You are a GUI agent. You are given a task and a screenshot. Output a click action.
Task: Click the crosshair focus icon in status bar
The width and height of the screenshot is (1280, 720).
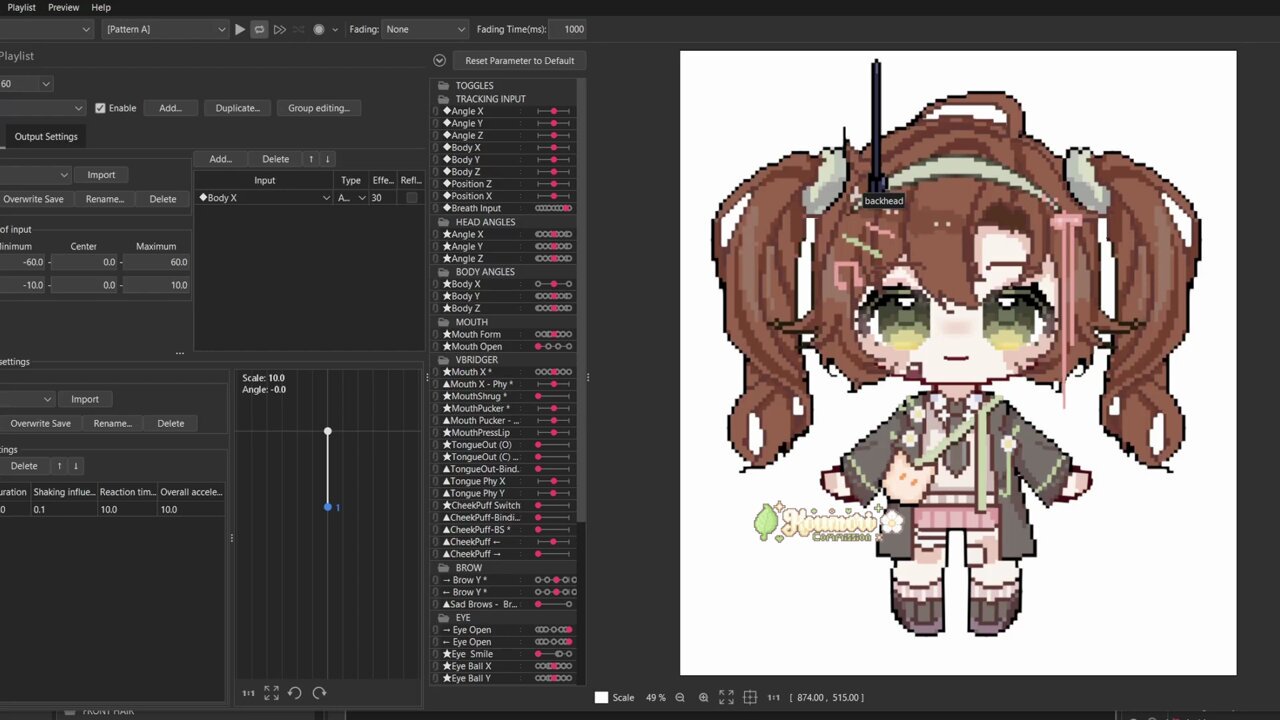[x=750, y=697]
